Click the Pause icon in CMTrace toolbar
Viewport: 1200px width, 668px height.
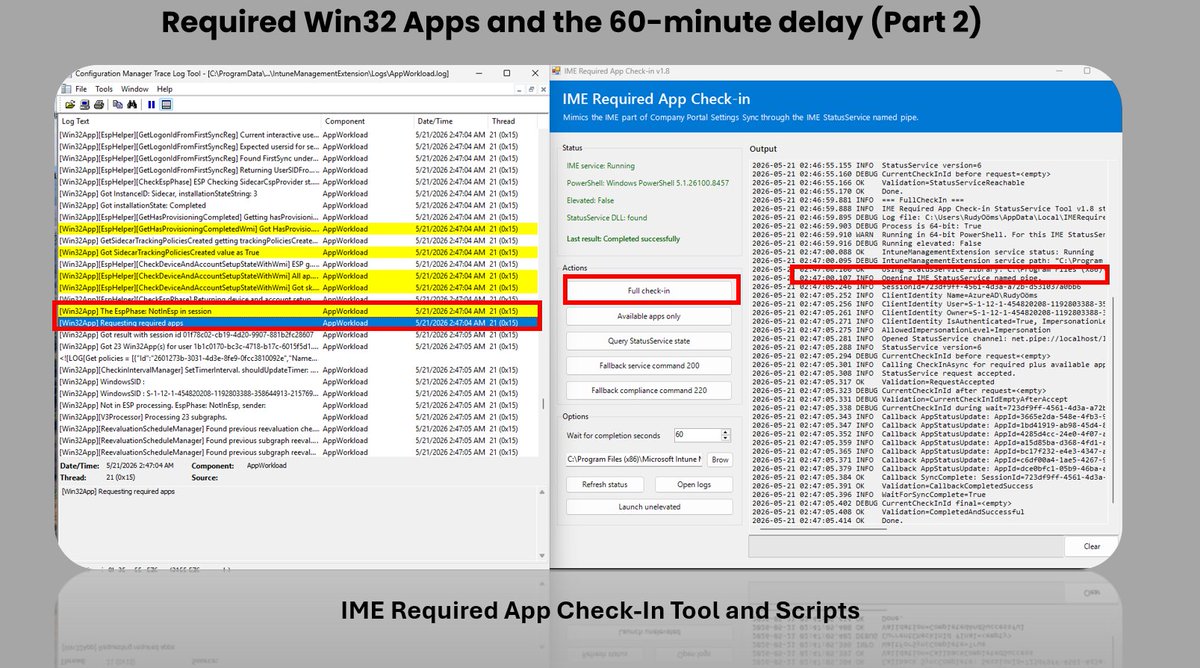tap(151, 104)
